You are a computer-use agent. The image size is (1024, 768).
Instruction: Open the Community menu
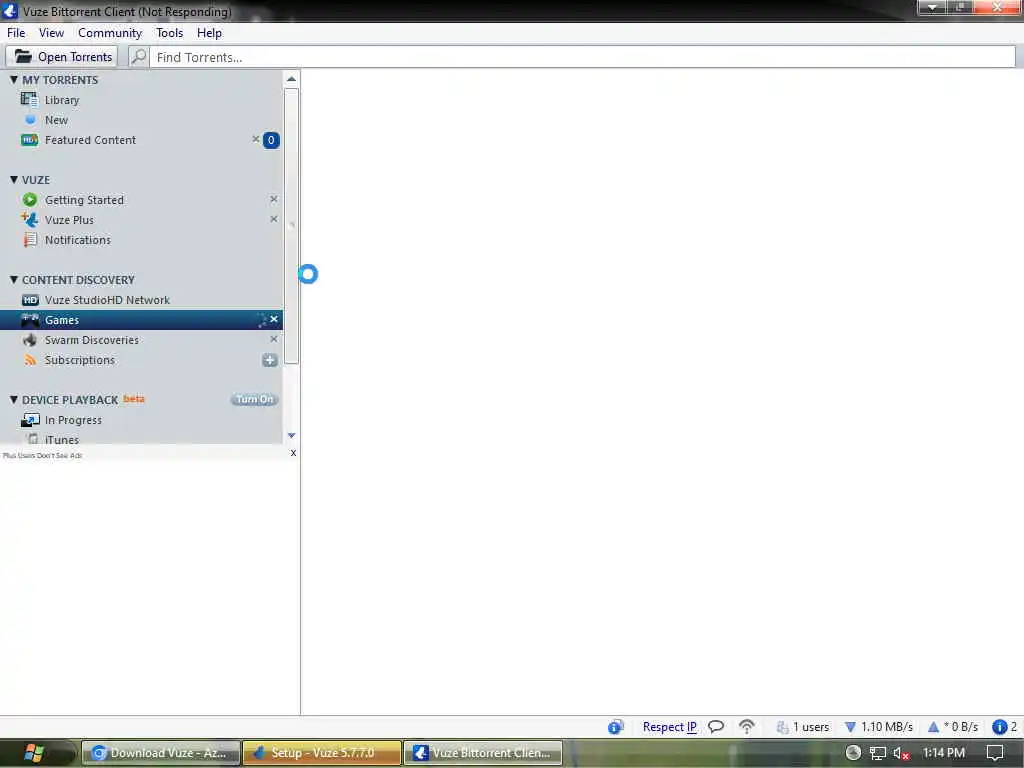pyautogui.click(x=110, y=33)
